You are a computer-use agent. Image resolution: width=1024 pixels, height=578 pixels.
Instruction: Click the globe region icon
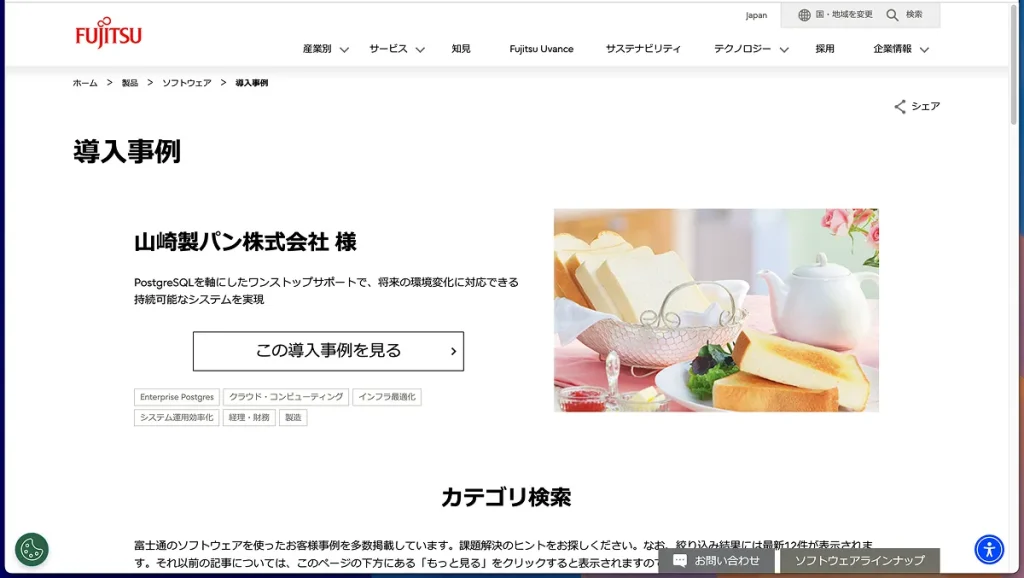804,15
